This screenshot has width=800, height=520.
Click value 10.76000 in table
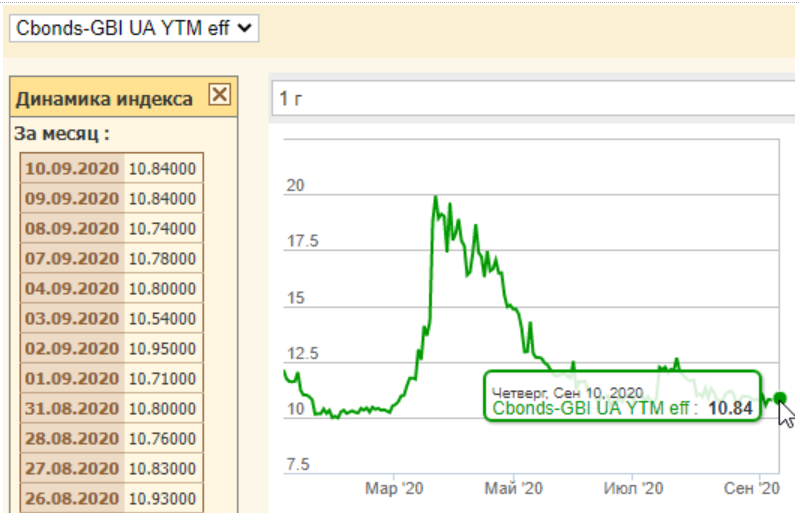[x=162, y=438]
